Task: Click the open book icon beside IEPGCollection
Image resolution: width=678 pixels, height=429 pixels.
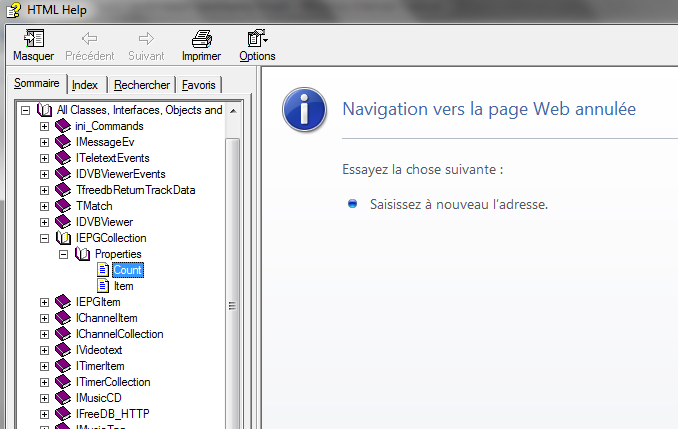Action: [64, 238]
